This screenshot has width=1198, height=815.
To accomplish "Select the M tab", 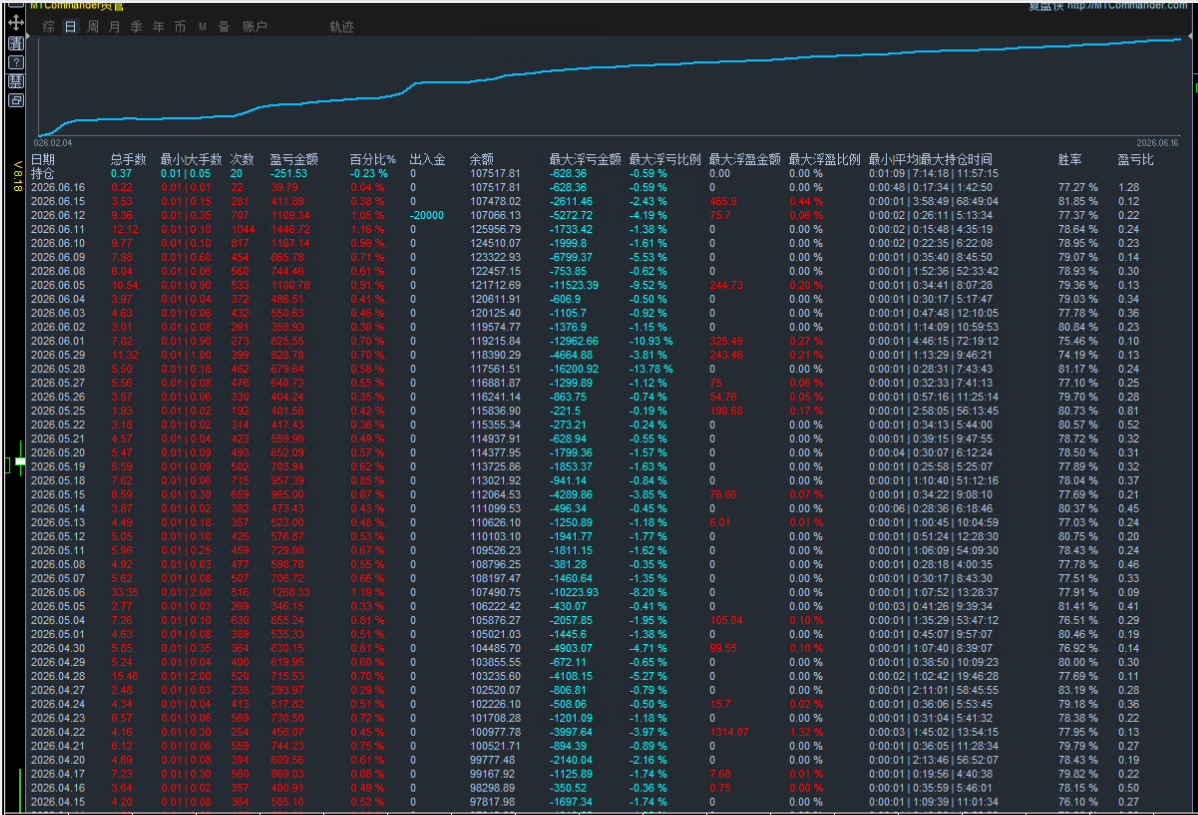I will 202,27.
